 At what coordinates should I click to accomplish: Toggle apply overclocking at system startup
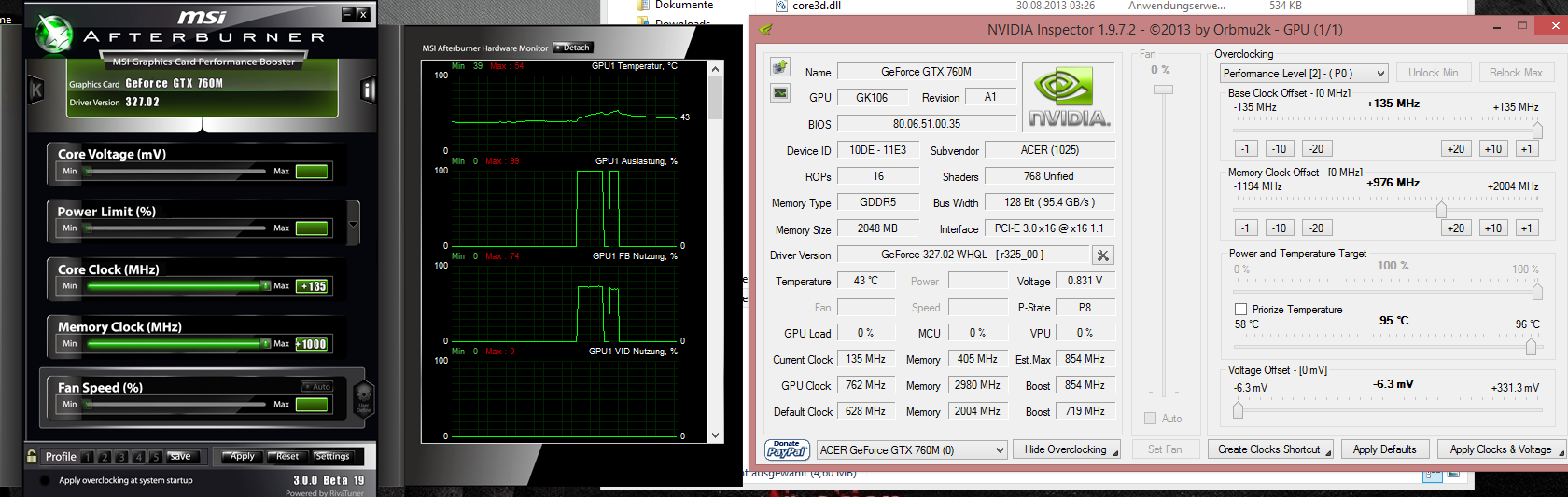[x=45, y=481]
